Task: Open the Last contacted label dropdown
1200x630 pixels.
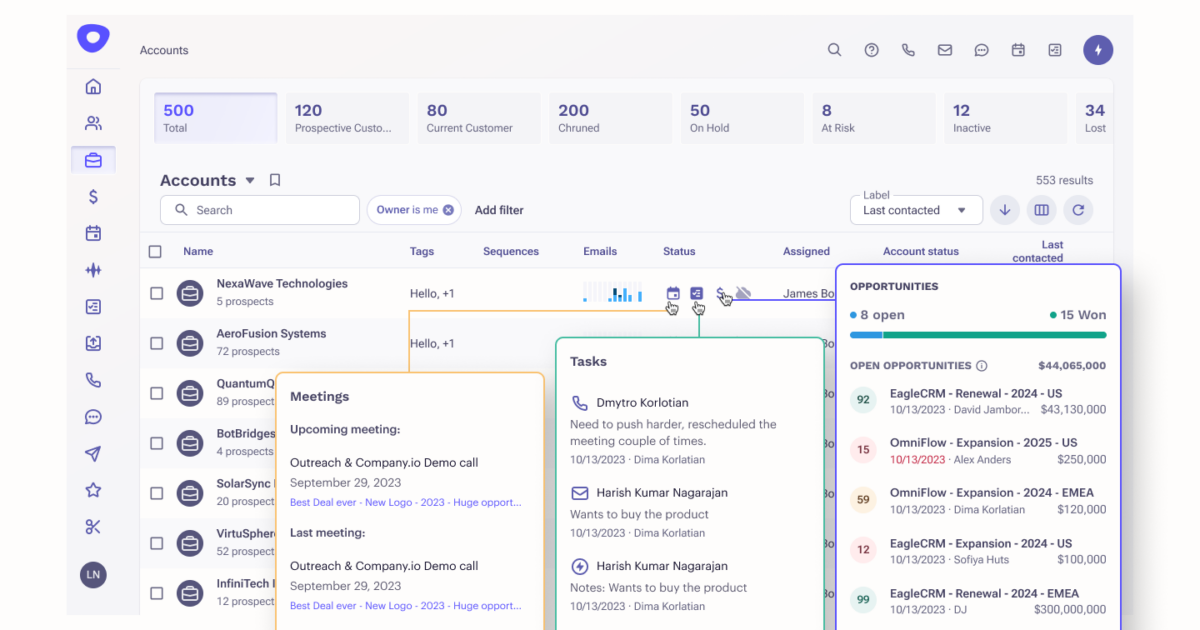Action: (915, 210)
